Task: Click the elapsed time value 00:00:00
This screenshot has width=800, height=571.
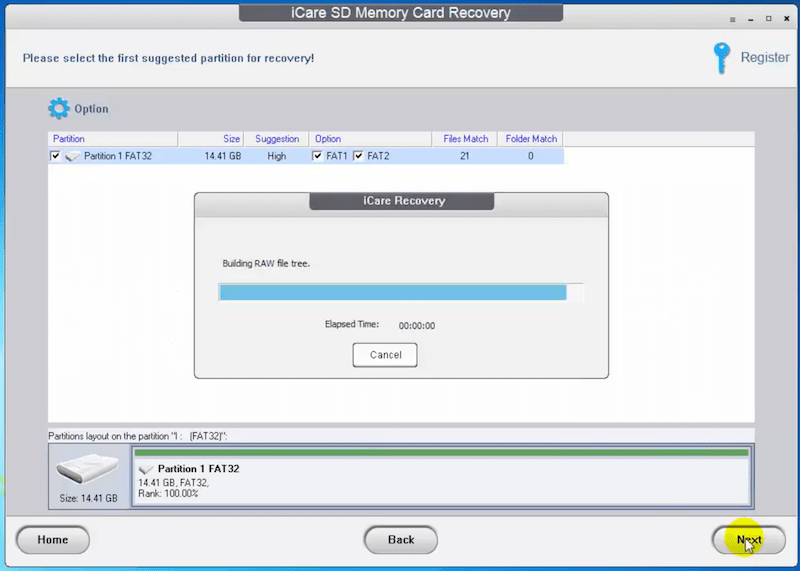Action: 417,326
